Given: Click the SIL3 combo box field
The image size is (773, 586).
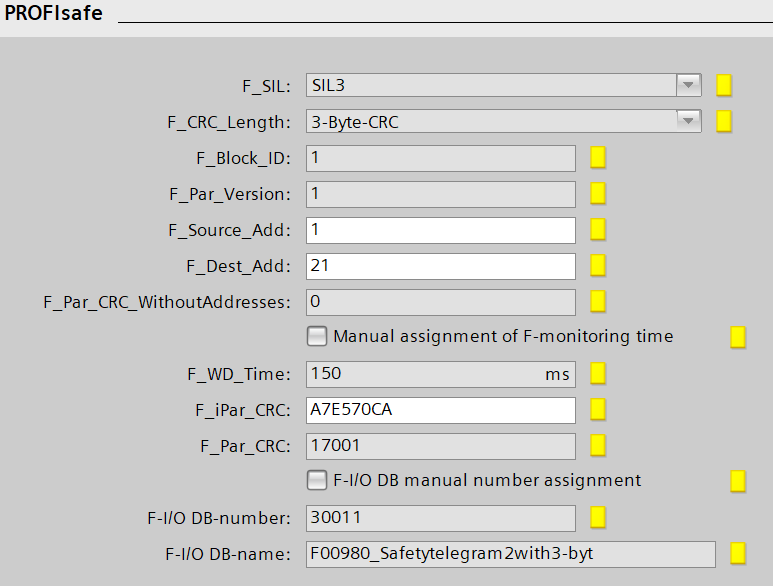Looking at the screenshot, I should coord(488,86).
